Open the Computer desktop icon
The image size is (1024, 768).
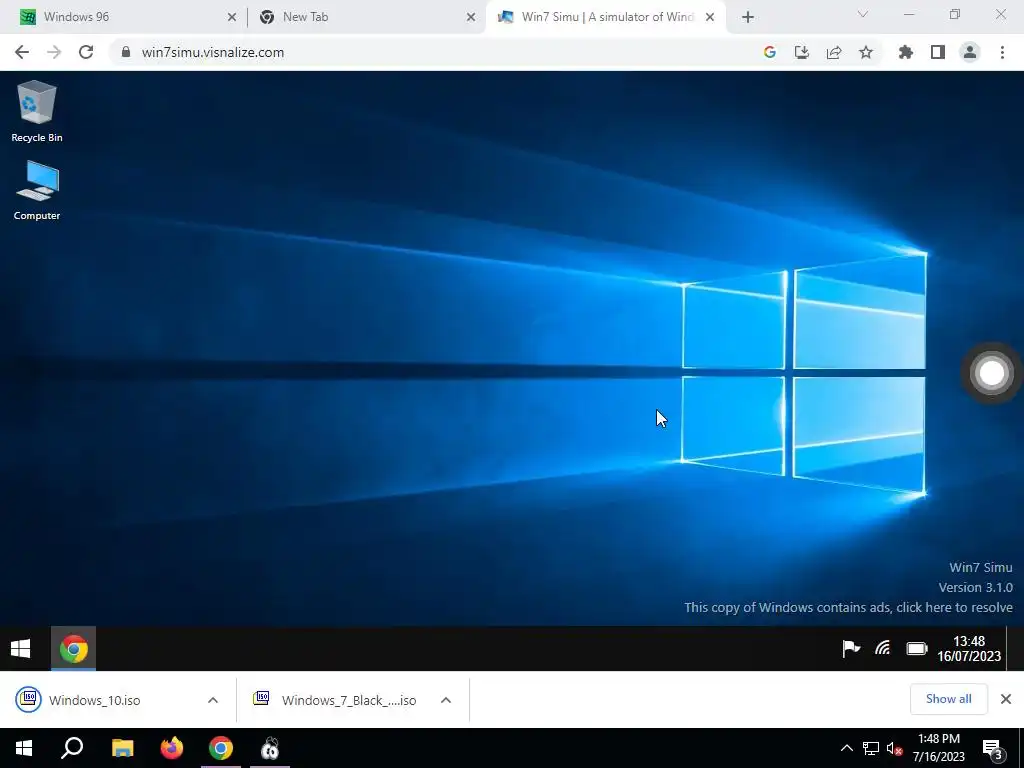pyautogui.click(x=37, y=190)
